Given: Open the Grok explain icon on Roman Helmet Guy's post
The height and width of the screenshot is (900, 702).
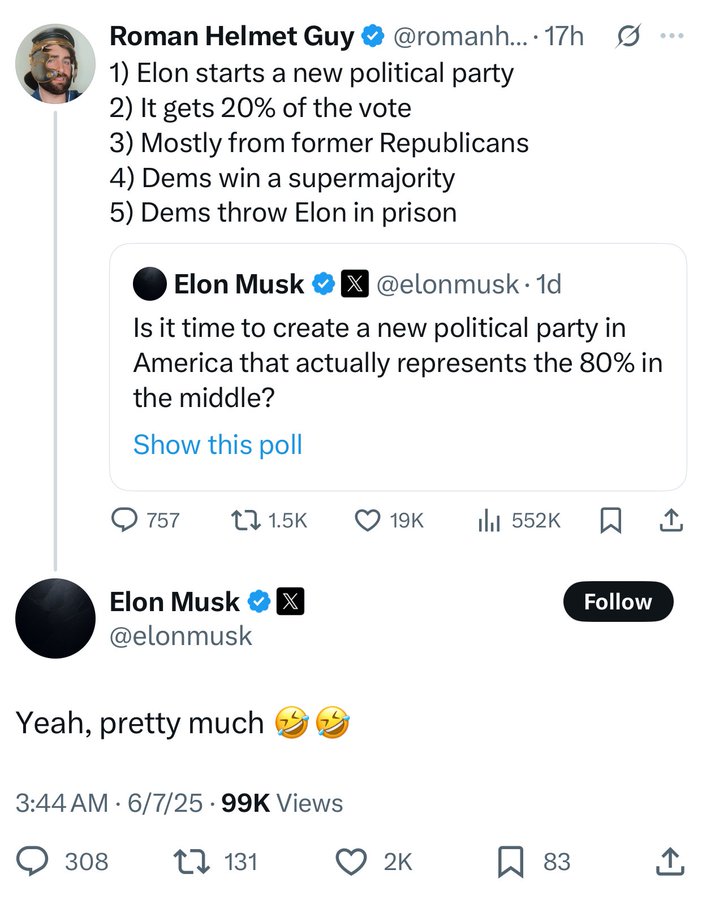Looking at the screenshot, I should [x=629, y=37].
